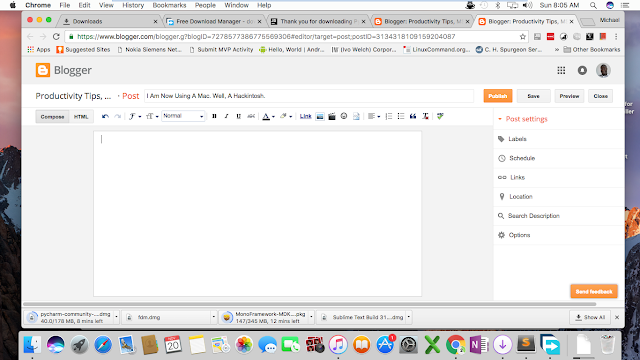Screen dimensions: 640x360
Task: Toggle italic formatting
Action: tap(227, 116)
